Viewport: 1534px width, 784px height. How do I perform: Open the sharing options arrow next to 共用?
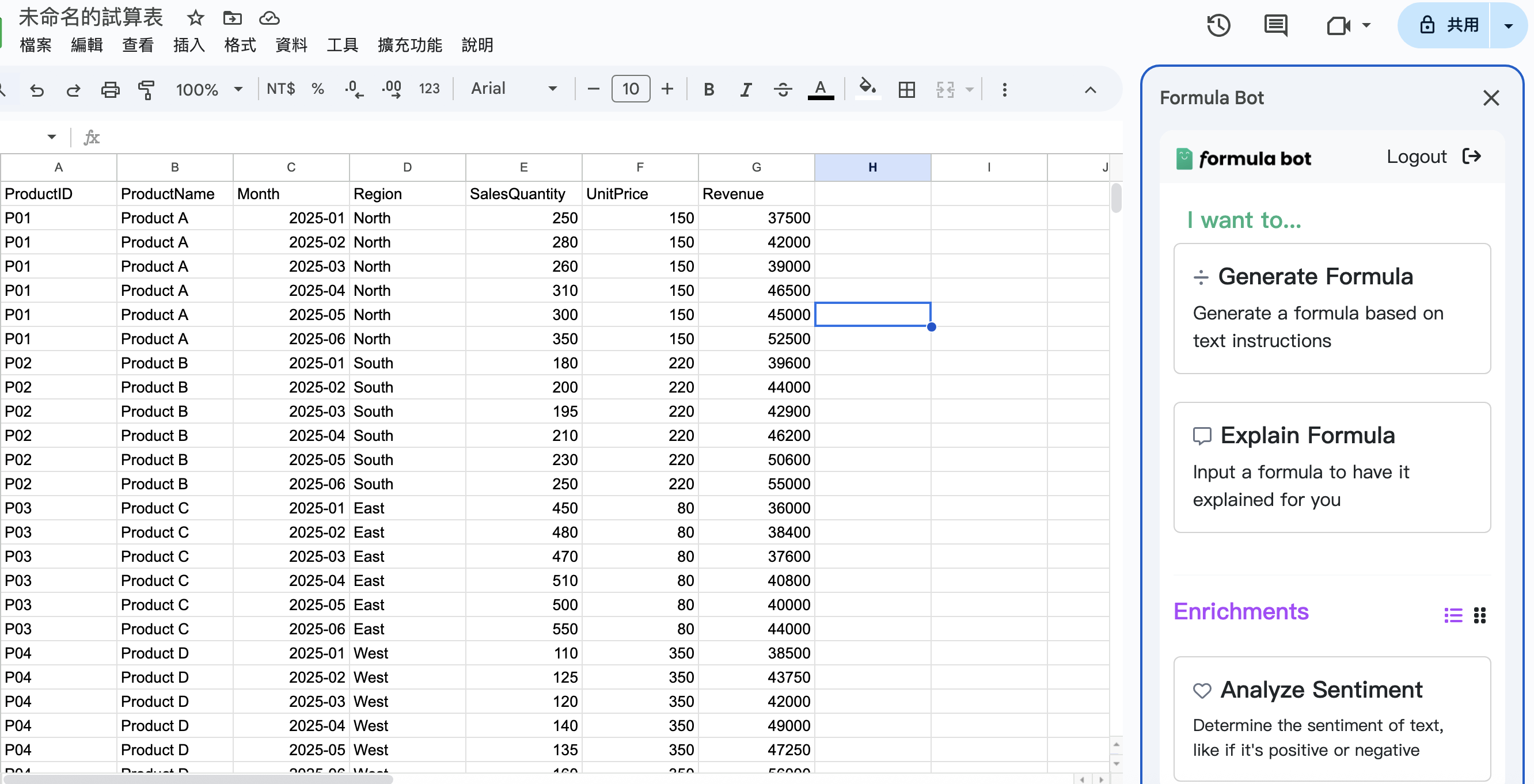point(1509,25)
